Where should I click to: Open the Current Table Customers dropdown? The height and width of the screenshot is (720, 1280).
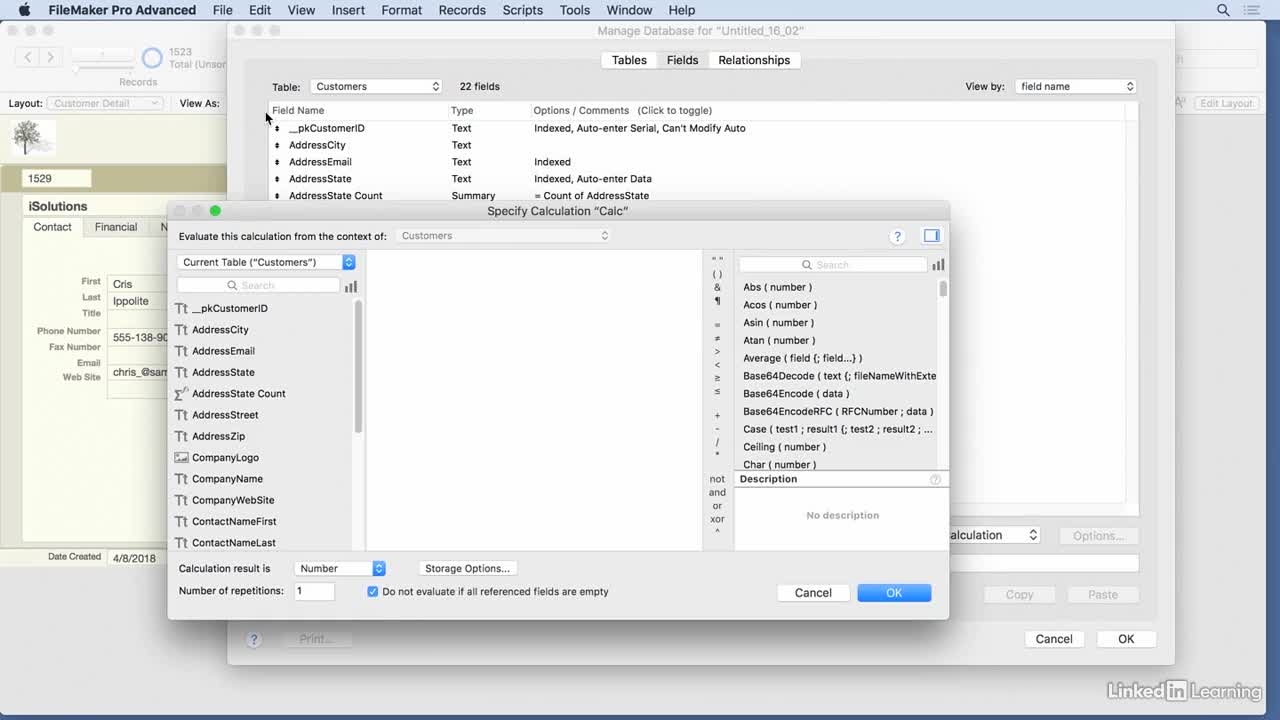pos(266,262)
